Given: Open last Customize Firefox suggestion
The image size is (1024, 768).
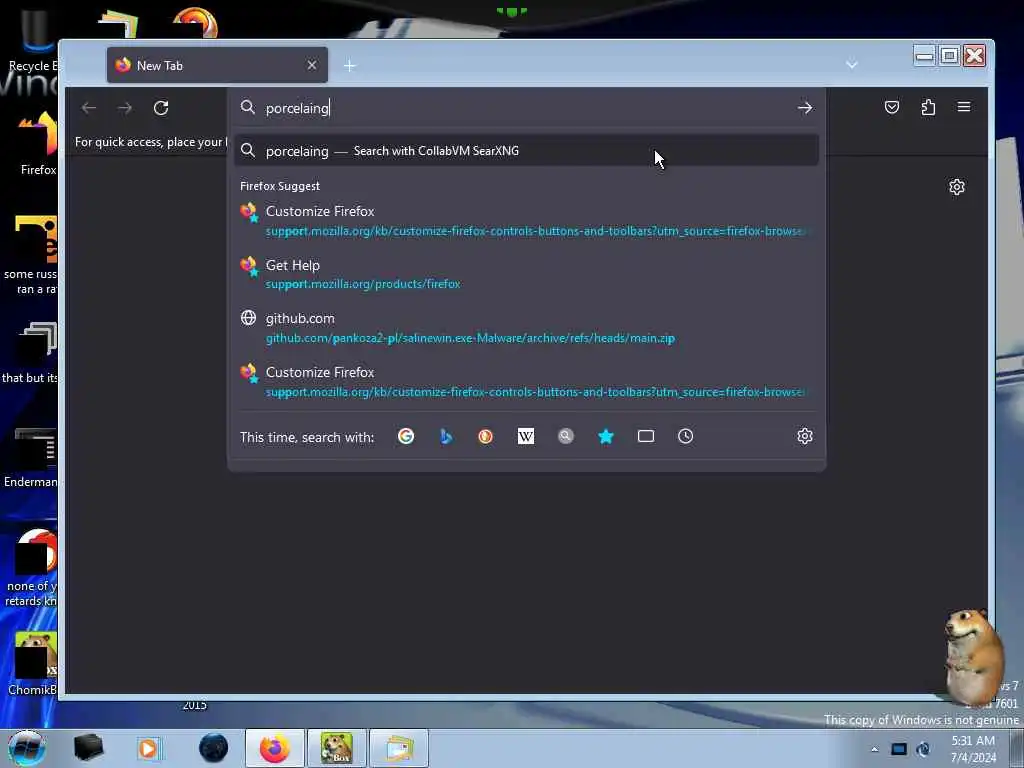Looking at the screenshot, I should pos(526,381).
